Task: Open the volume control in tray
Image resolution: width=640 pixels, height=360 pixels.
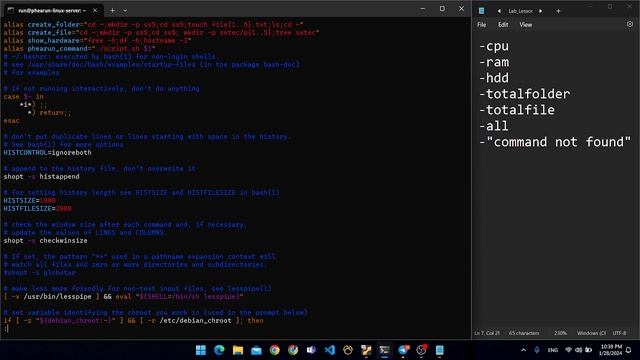Action: [x=578, y=350]
